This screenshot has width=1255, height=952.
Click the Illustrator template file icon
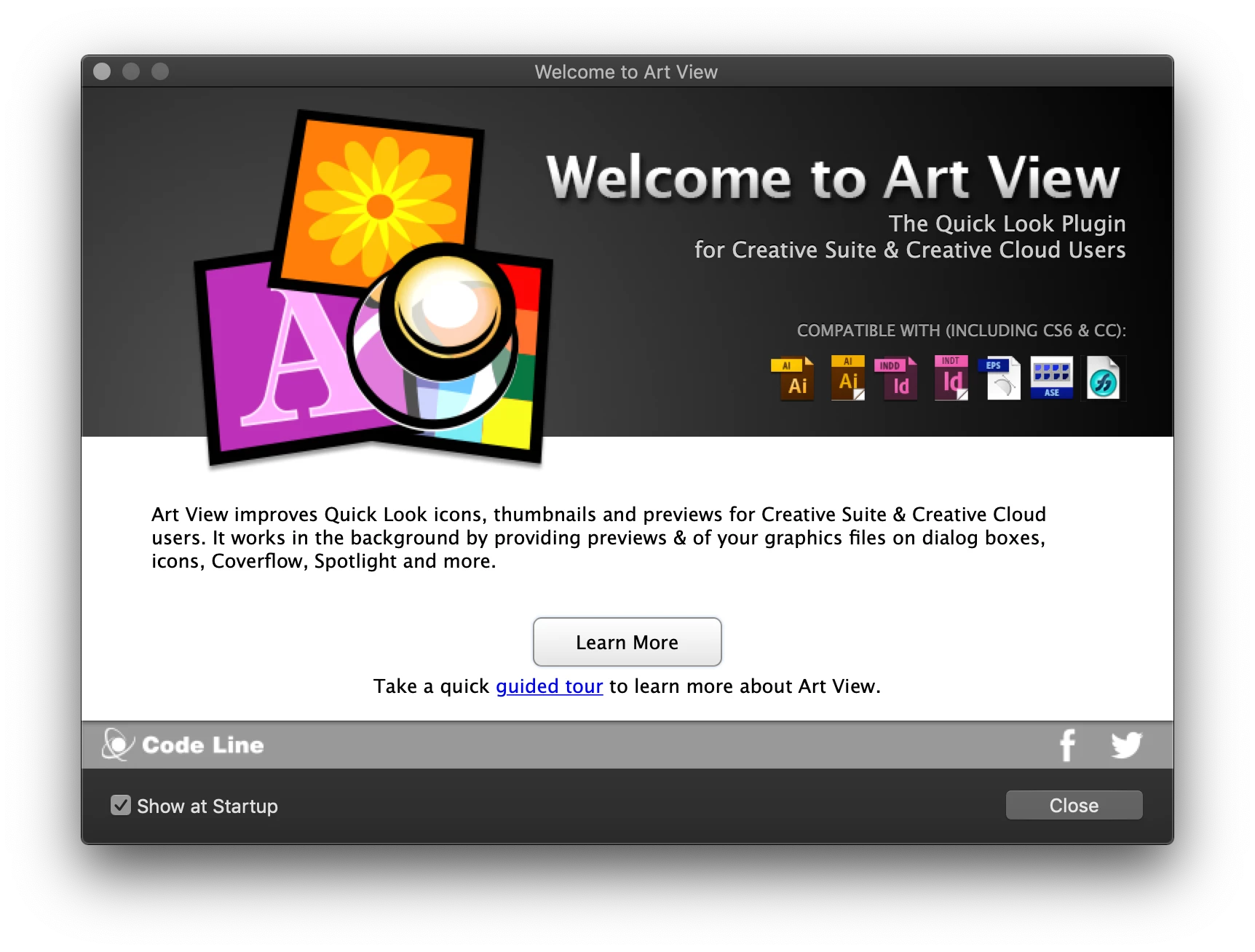click(848, 378)
